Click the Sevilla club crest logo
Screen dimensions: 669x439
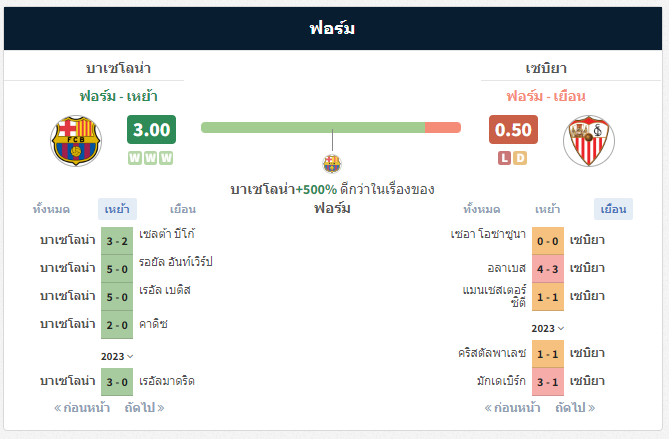click(587, 141)
